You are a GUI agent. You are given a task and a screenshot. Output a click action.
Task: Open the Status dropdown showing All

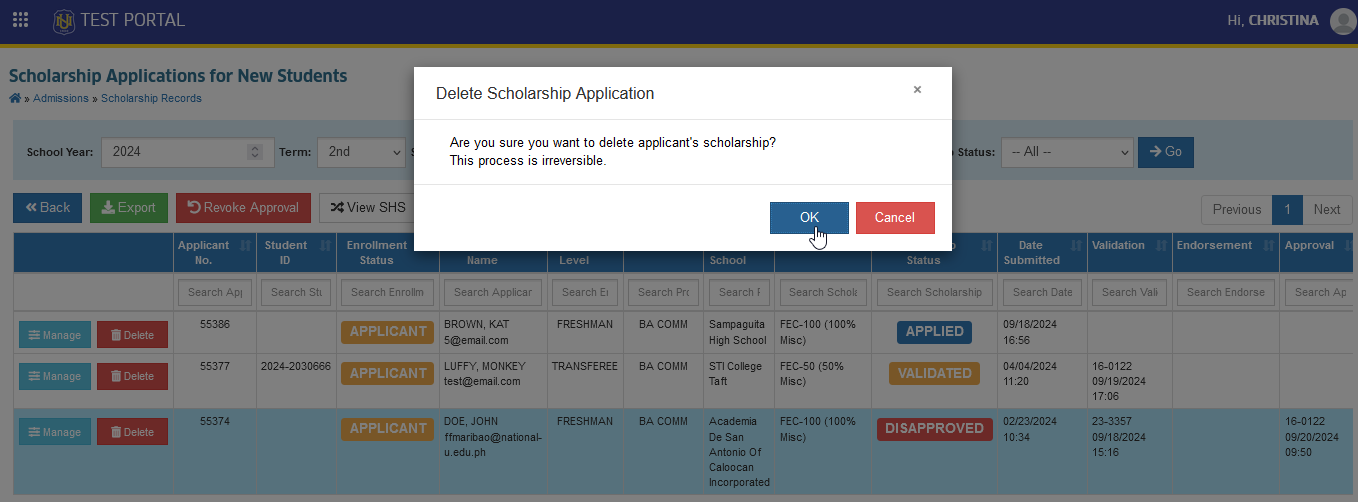(x=1067, y=152)
